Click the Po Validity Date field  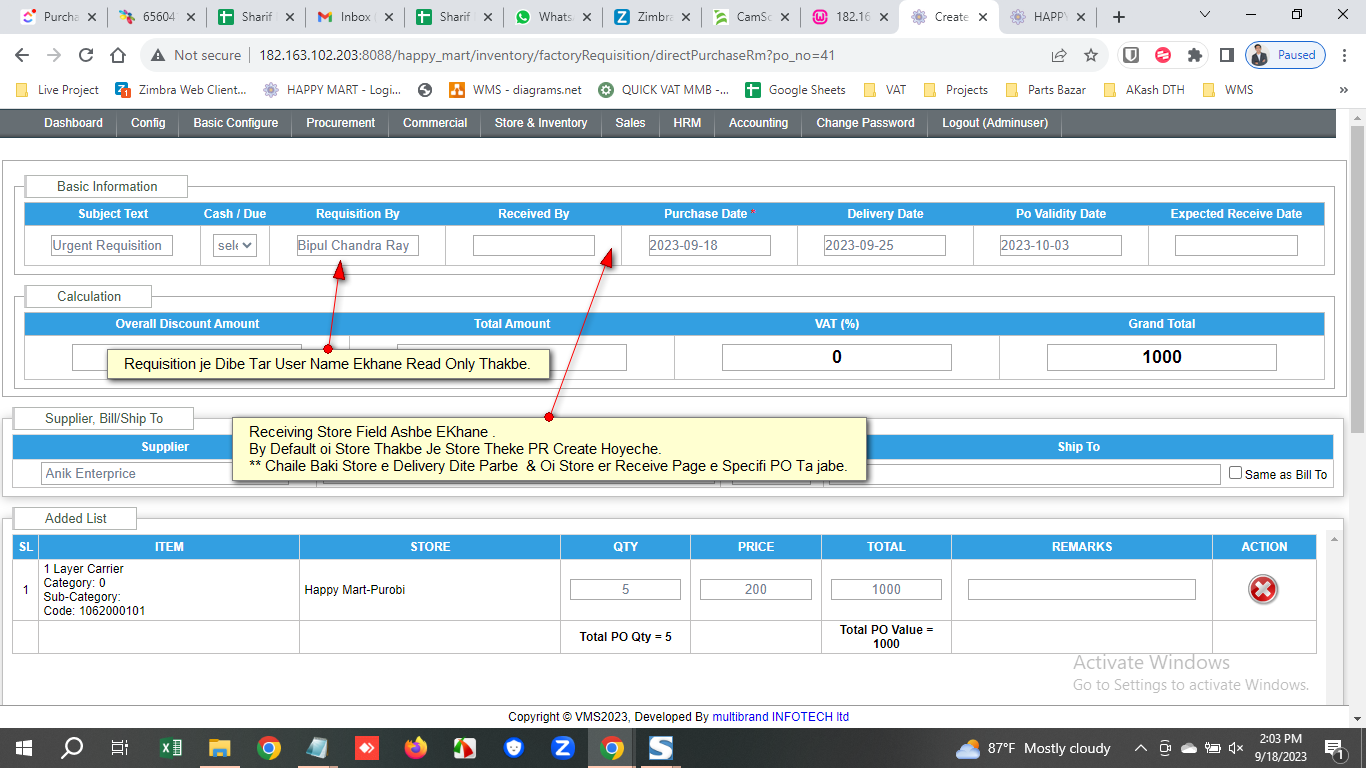pyautogui.click(x=1061, y=245)
